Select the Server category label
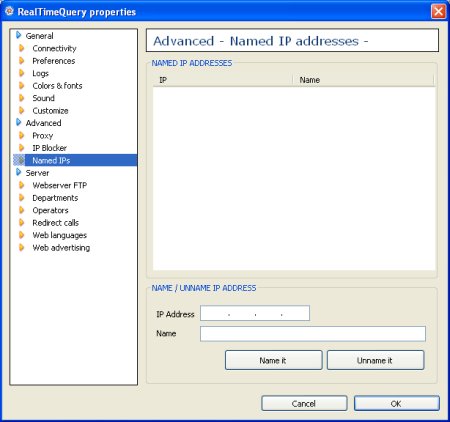 point(37,173)
